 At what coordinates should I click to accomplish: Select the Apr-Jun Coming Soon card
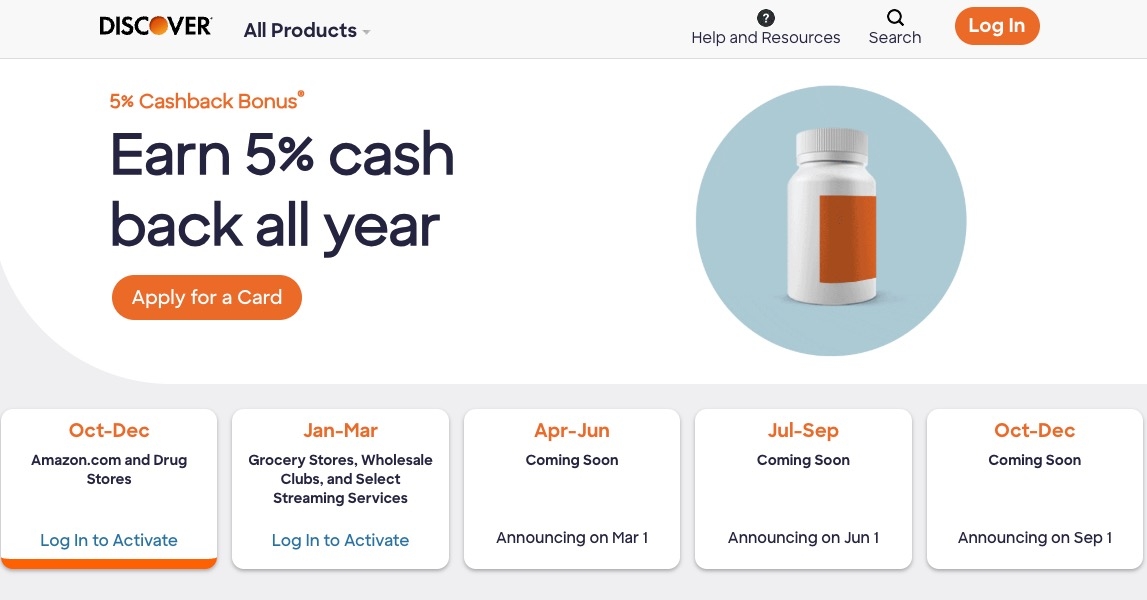tap(571, 488)
